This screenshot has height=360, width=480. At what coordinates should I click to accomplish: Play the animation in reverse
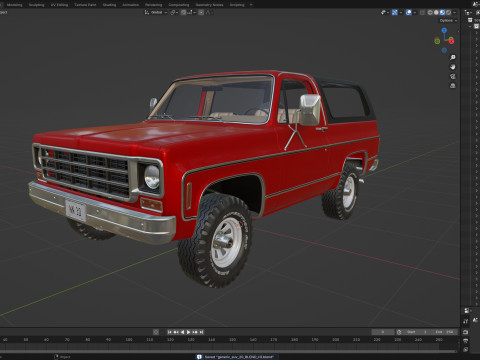click(x=182, y=332)
